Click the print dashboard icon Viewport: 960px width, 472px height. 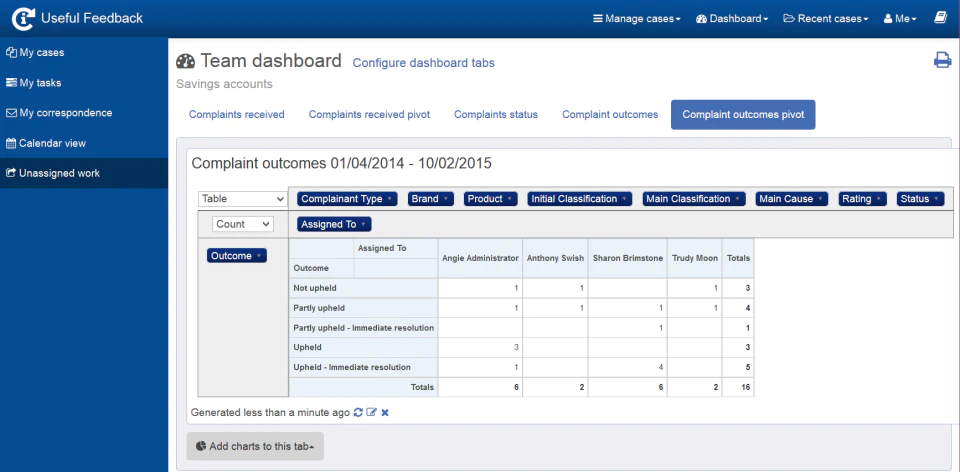pyautogui.click(x=942, y=60)
